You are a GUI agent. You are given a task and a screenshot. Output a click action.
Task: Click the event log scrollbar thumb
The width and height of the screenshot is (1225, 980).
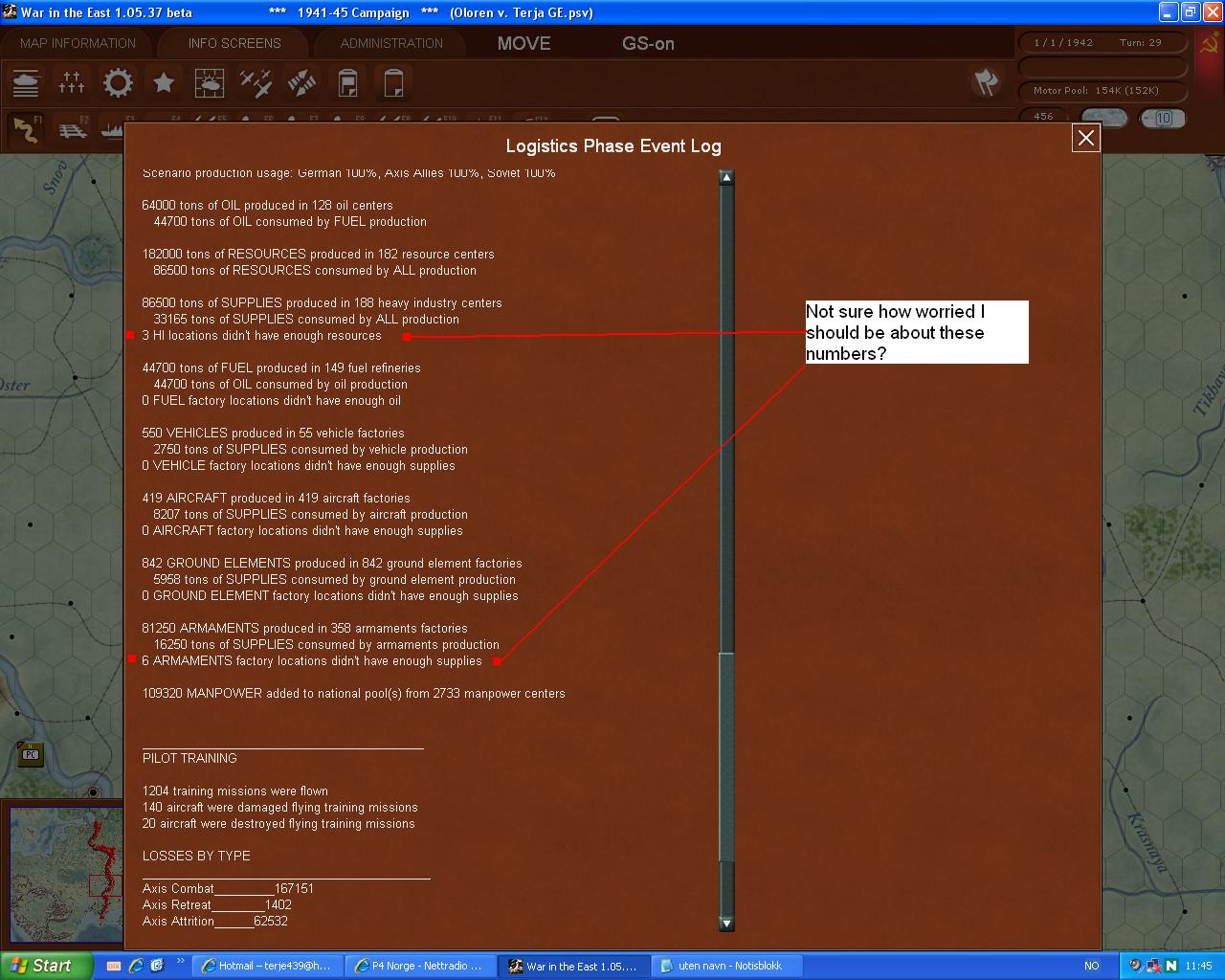pyautogui.click(x=726, y=756)
